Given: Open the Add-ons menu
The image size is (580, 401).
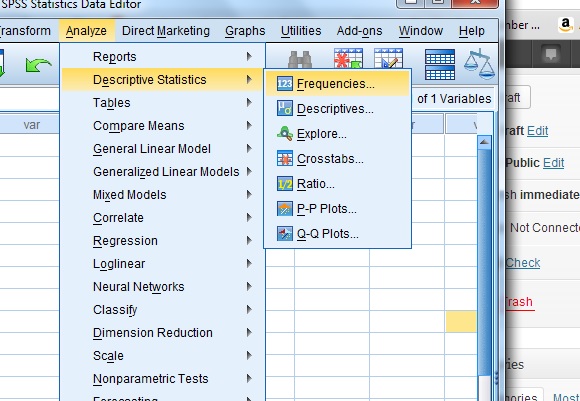Looking at the screenshot, I should tap(359, 31).
